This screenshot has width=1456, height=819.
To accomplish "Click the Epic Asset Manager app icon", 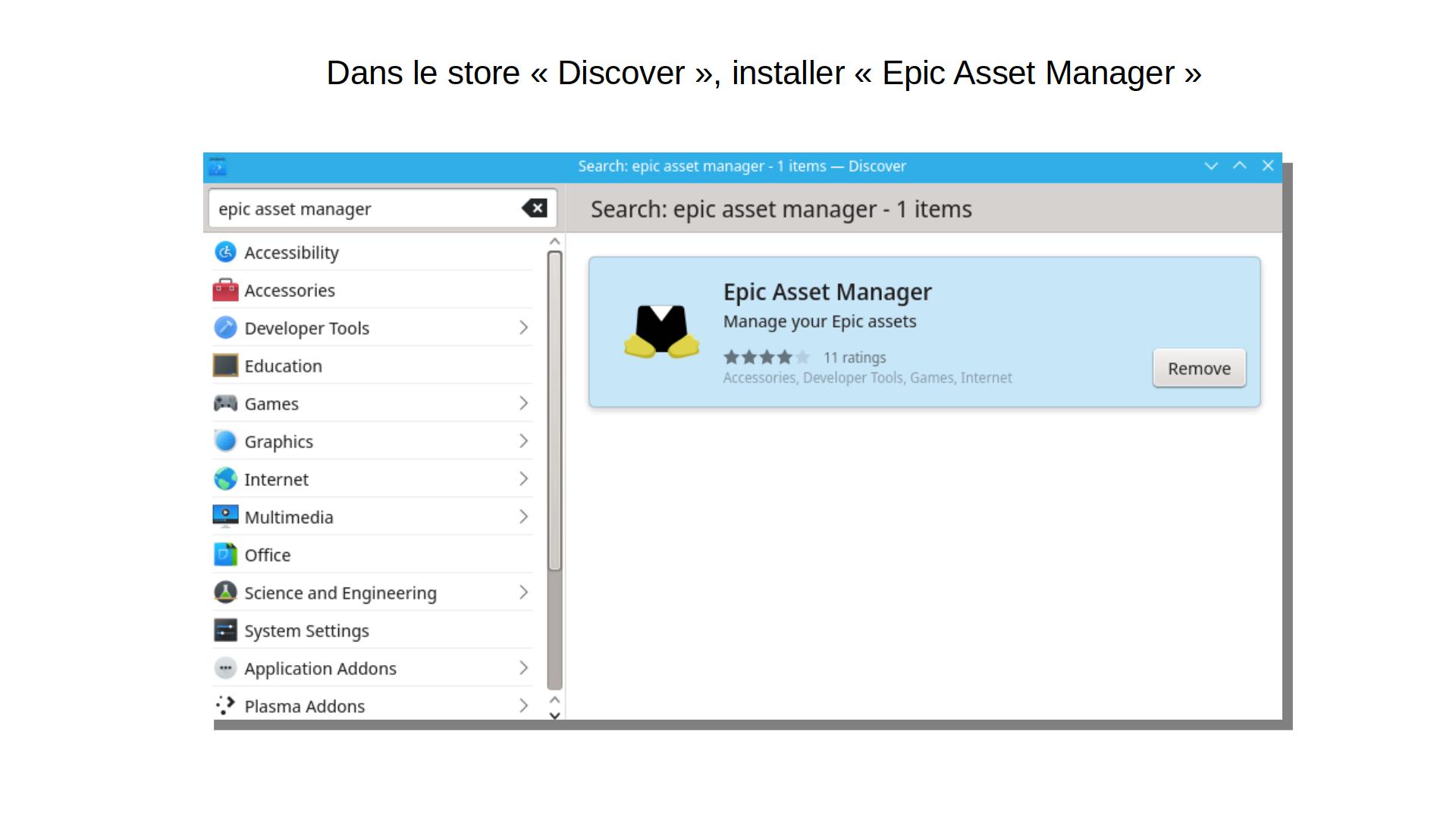I will 661,331.
